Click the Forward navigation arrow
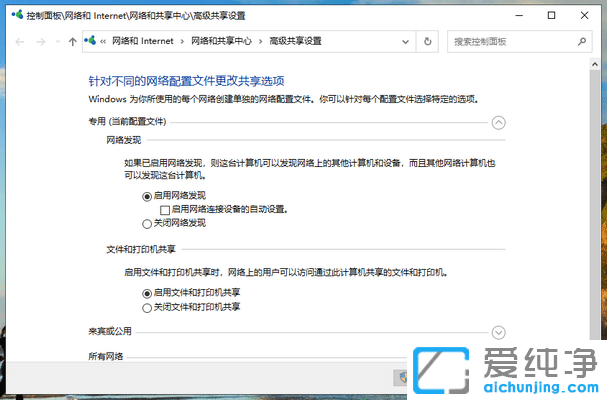Viewport: 607px width, 400px height. pos(39,42)
